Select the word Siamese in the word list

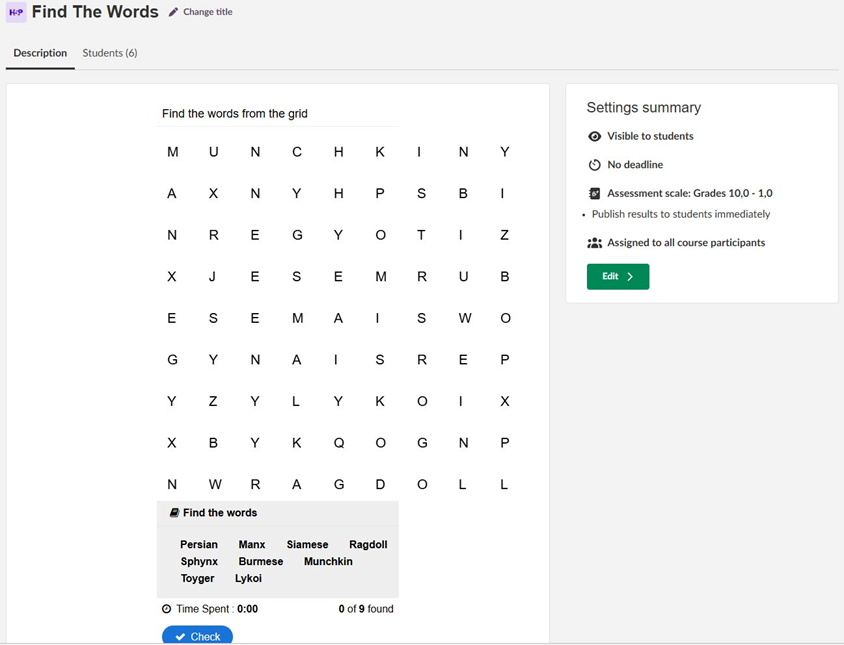[x=307, y=544]
